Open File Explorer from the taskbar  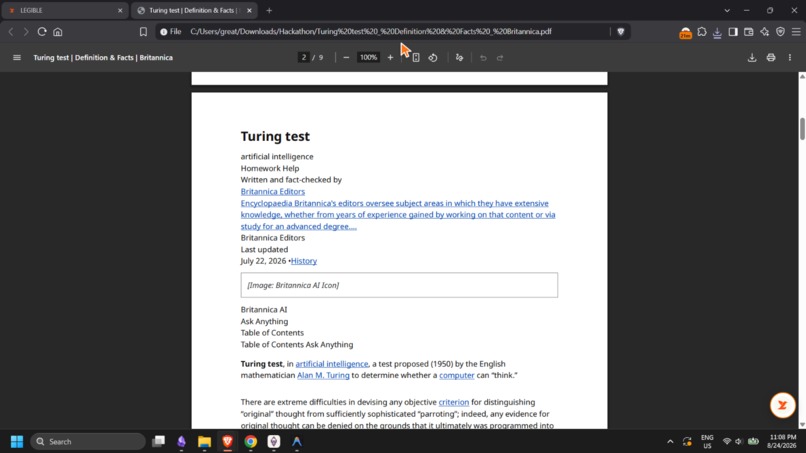click(205, 441)
